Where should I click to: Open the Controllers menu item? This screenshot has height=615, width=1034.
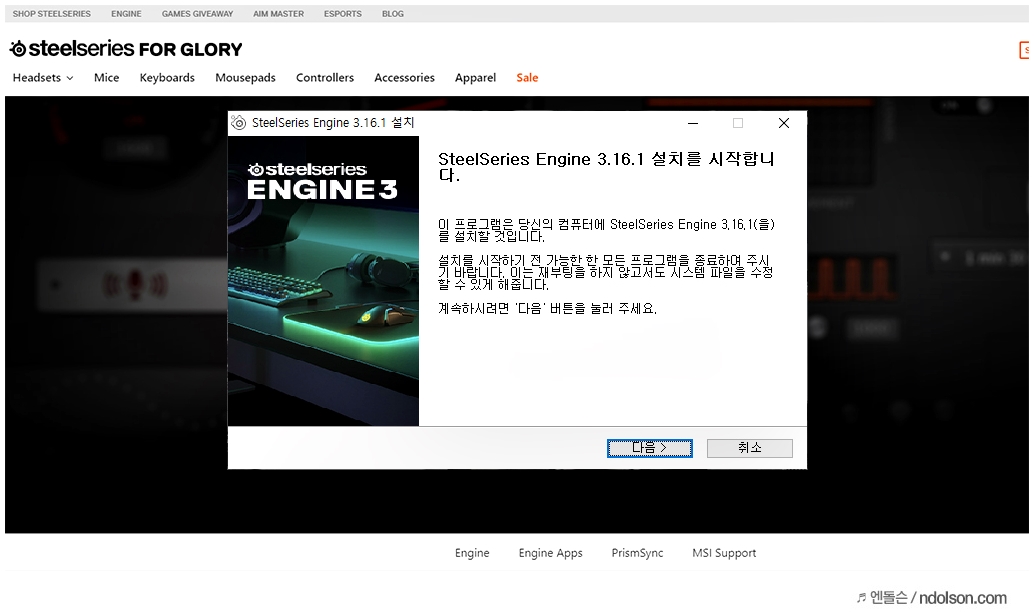pyautogui.click(x=324, y=78)
